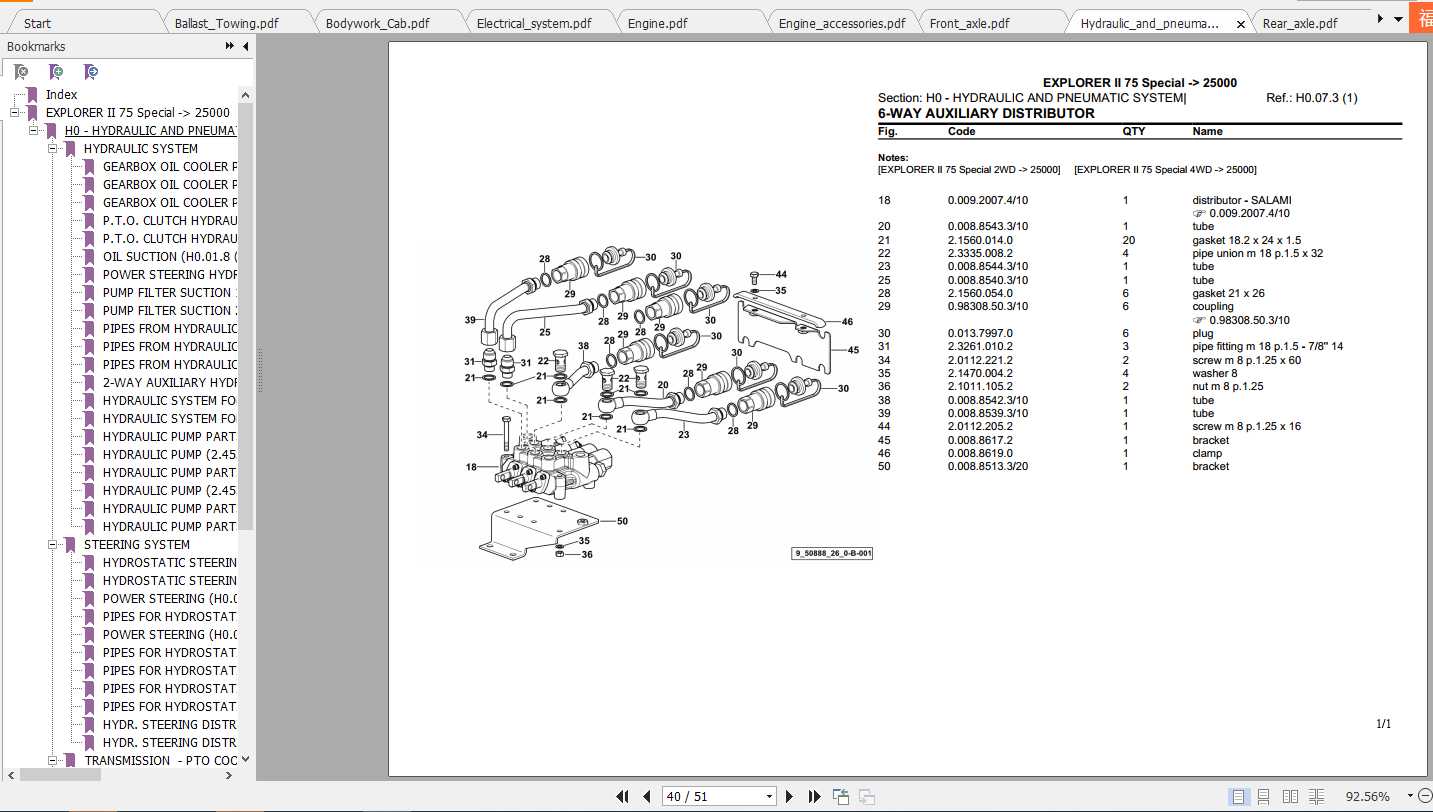This screenshot has height=812, width=1433.
Task: Open the zoom percentage dropdown
Action: click(x=1410, y=796)
